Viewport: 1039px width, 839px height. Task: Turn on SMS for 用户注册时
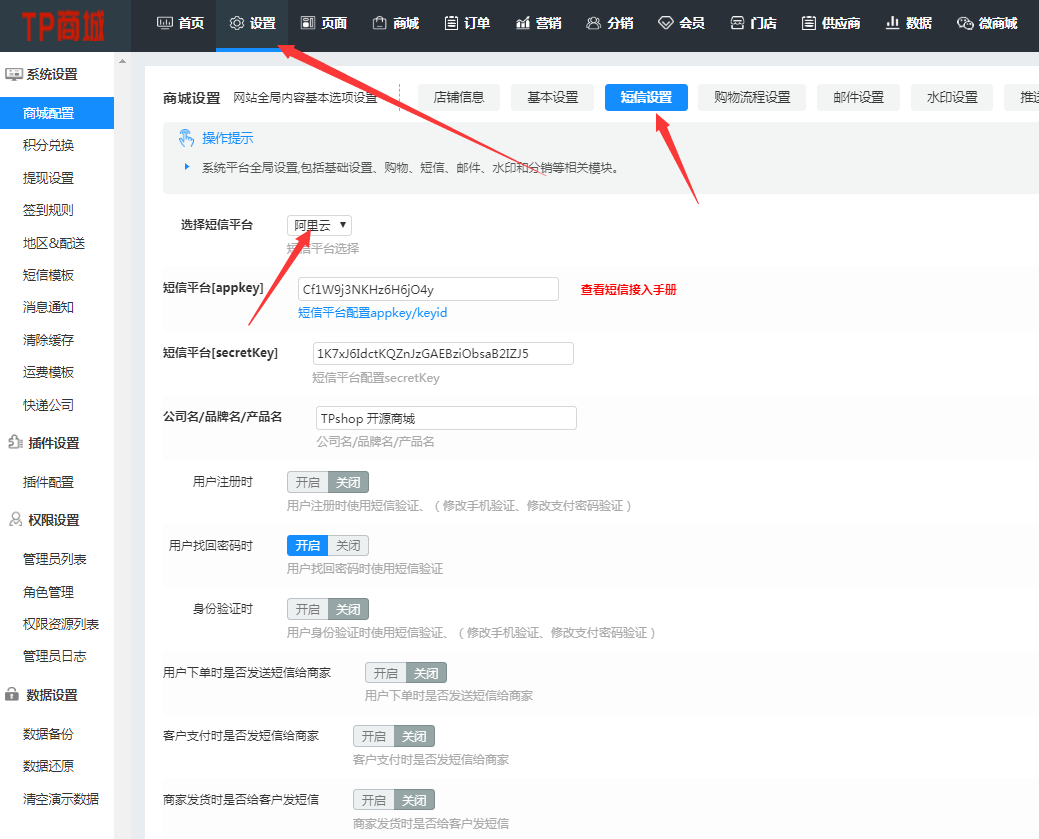(x=307, y=481)
